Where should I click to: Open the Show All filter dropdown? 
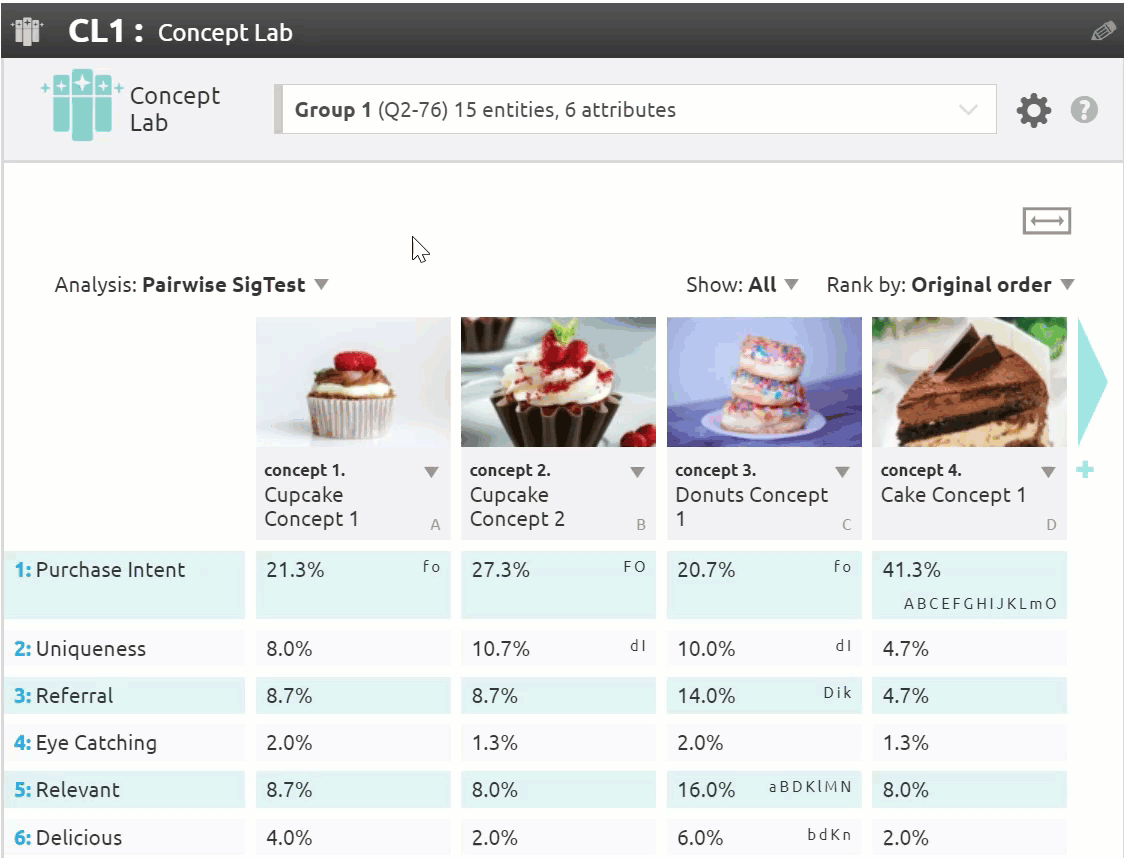pos(791,285)
